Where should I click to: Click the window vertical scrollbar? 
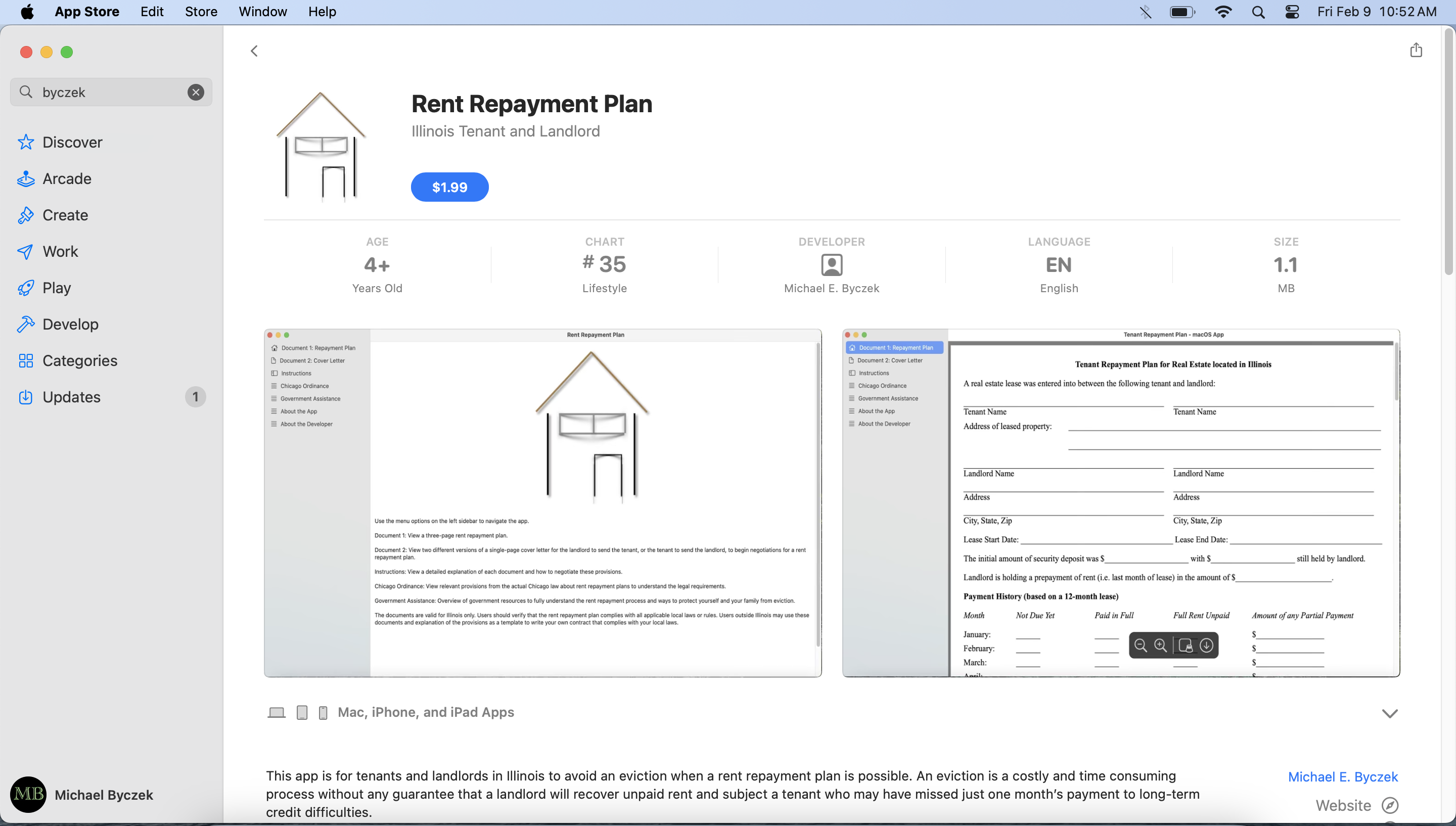click(1449, 152)
